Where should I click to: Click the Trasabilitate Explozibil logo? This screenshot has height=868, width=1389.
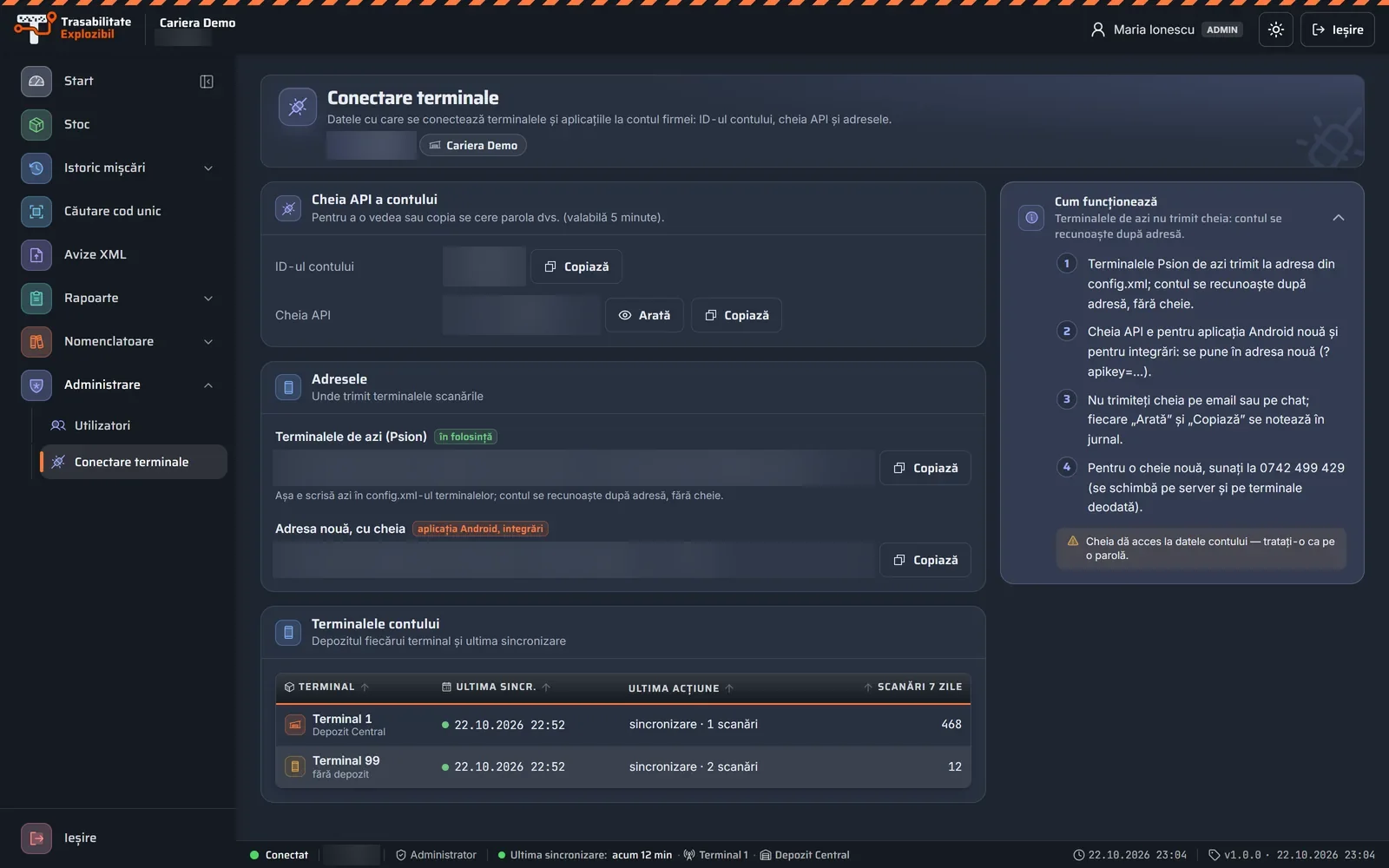[73, 28]
